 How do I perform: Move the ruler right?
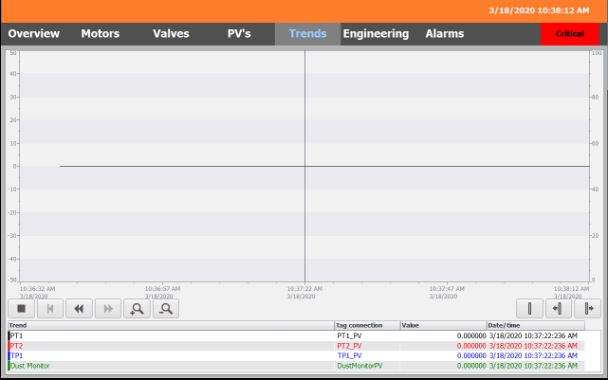point(587,309)
